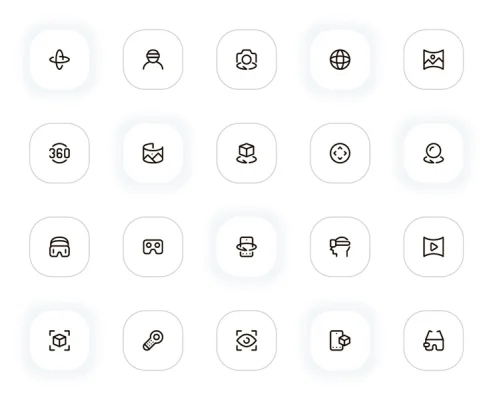Select the person wearing VR headset icon

(x=153, y=60)
